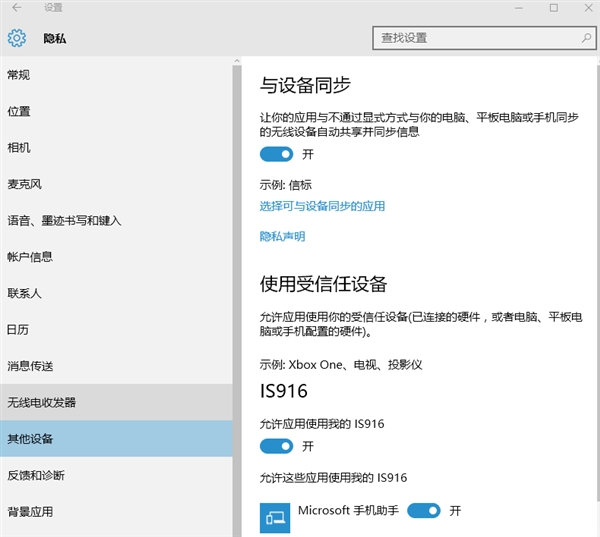This screenshot has width=600, height=537.
Task: Click 选择可与设备同步的应用 link
Action: pos(322,206)
